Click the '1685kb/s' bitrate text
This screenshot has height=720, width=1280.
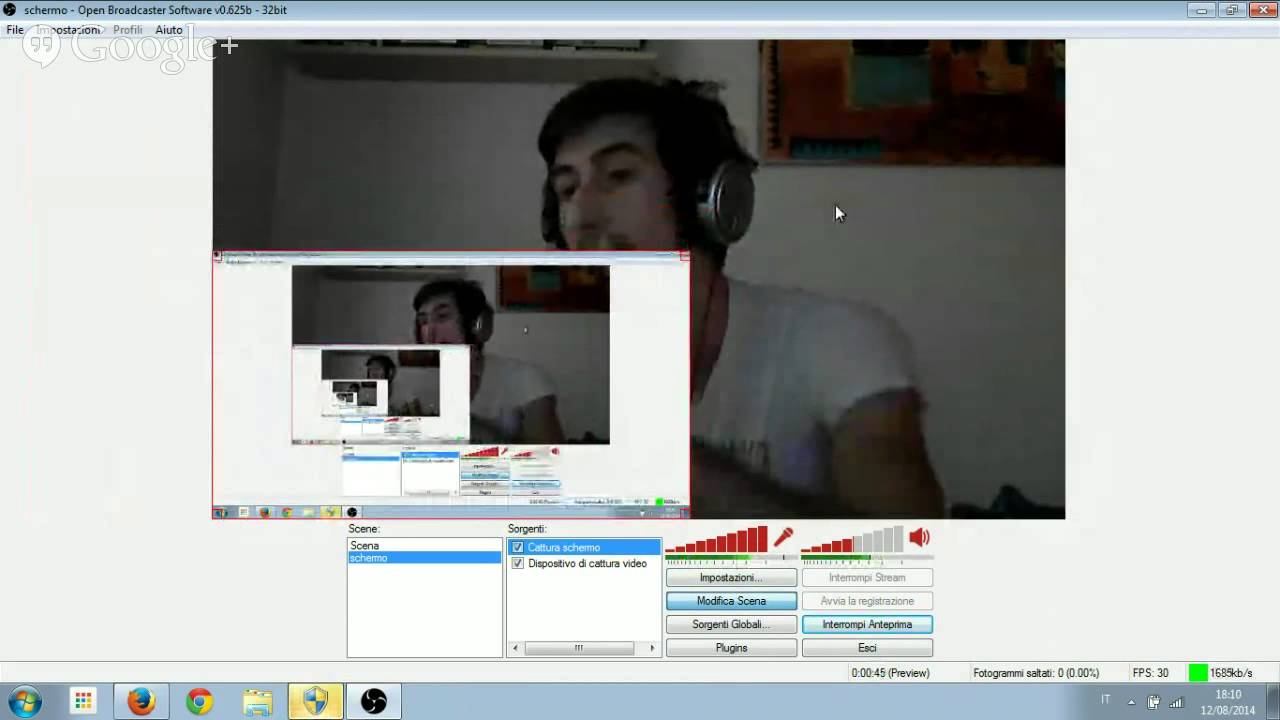coord(1231,673)
